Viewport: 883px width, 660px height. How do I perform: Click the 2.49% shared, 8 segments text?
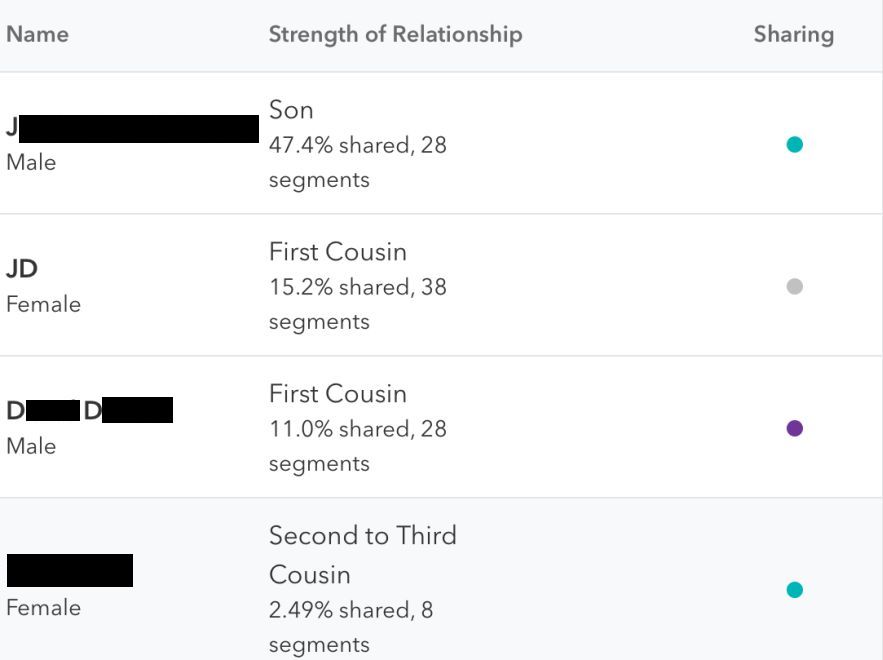(x=351, y=627)
